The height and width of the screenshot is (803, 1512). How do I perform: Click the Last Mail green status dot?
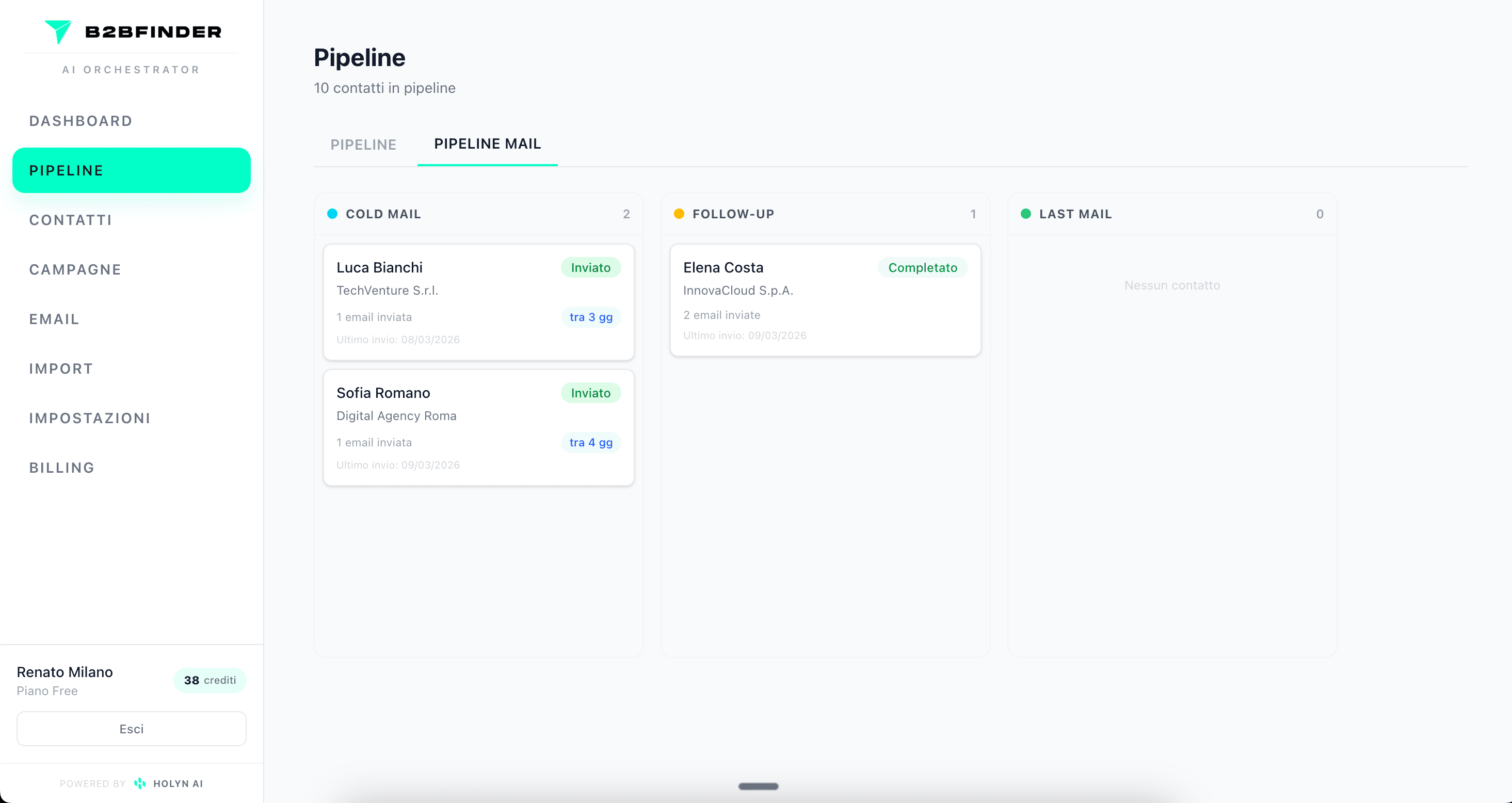pyautogui.click(x=1025, y=214)
